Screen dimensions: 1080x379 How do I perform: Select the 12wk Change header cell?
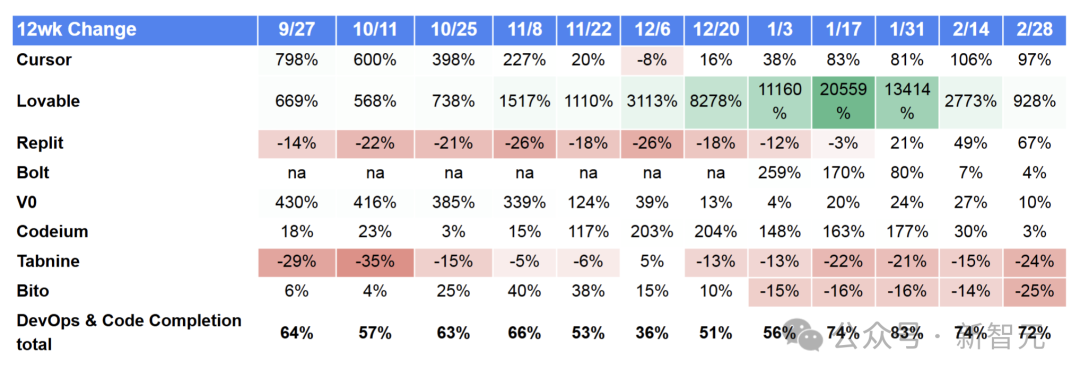[135, 30]
